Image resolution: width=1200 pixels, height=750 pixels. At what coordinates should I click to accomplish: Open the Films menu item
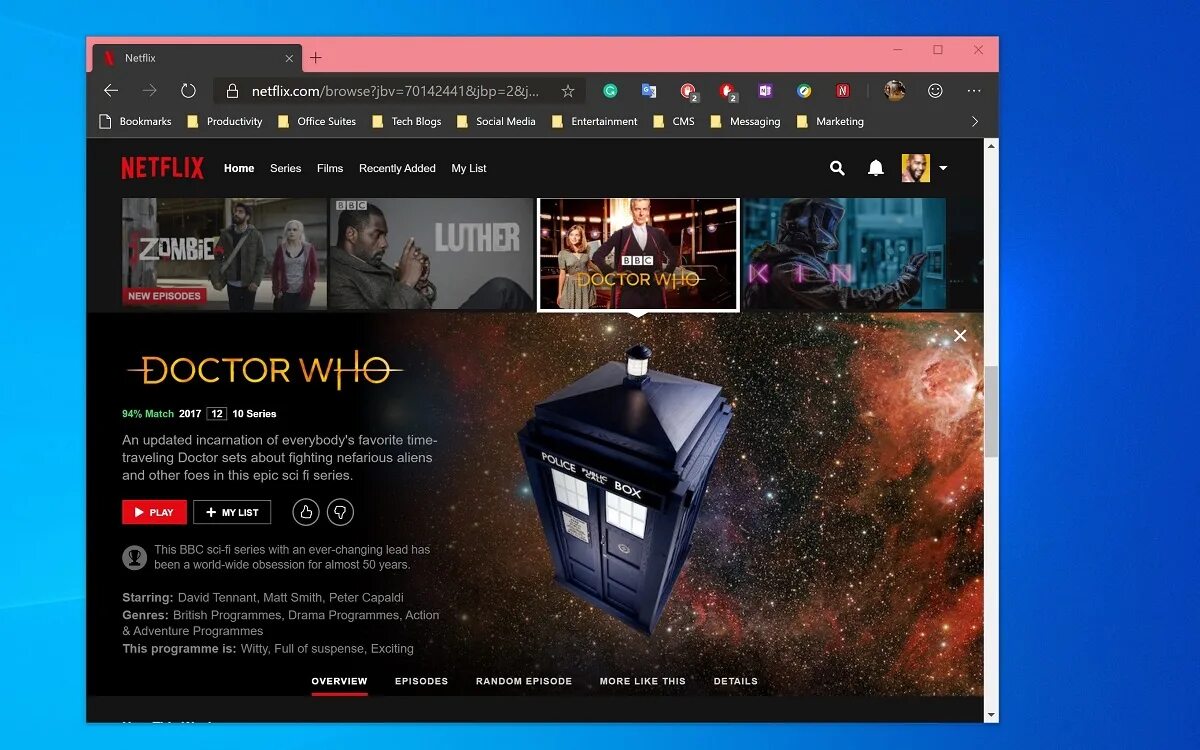coord(330,169)
